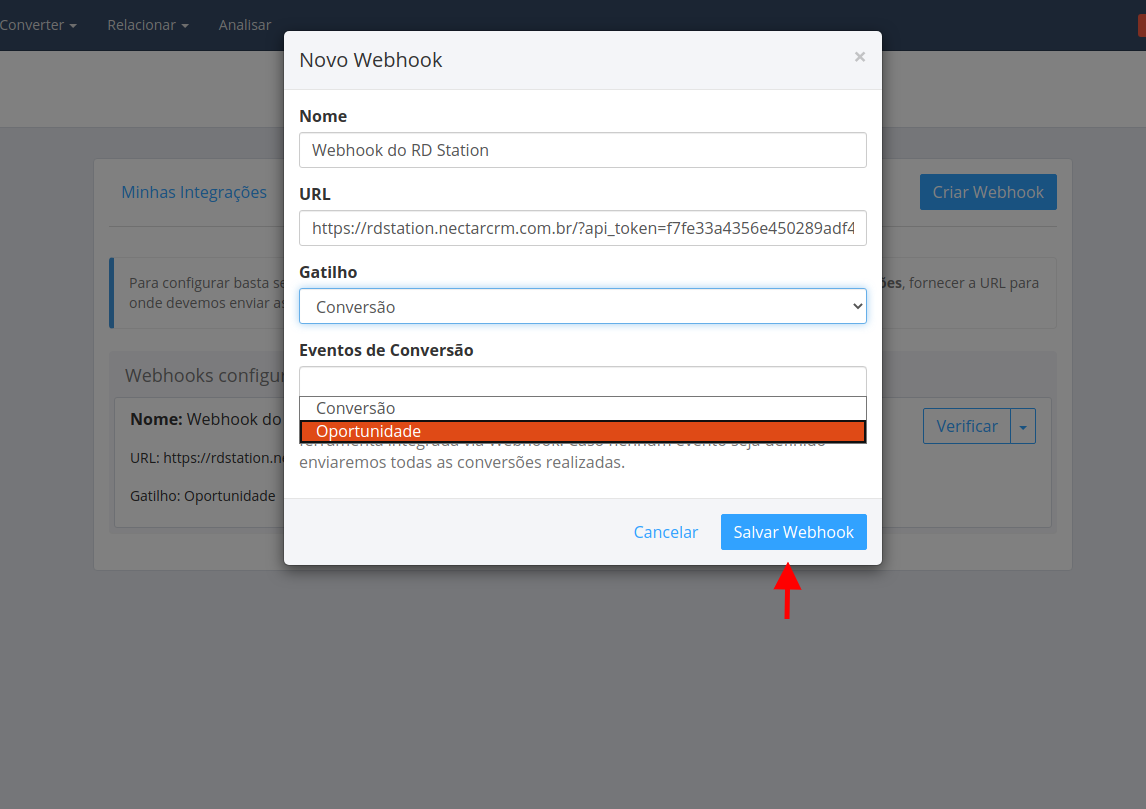Click the Webhooks configurados heading
1146x809 pixels.
(205, 376)
